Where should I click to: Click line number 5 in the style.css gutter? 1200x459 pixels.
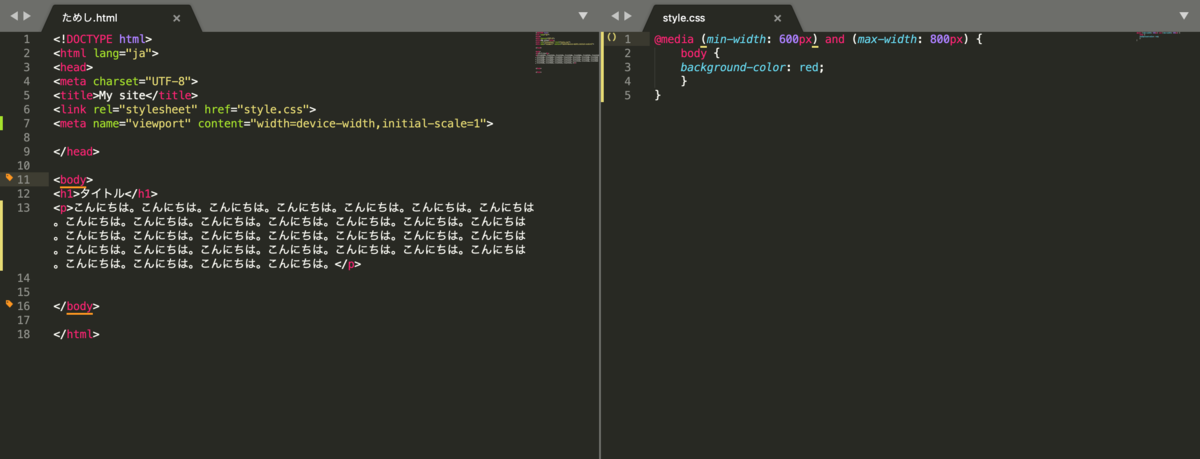tap(627, 95)
